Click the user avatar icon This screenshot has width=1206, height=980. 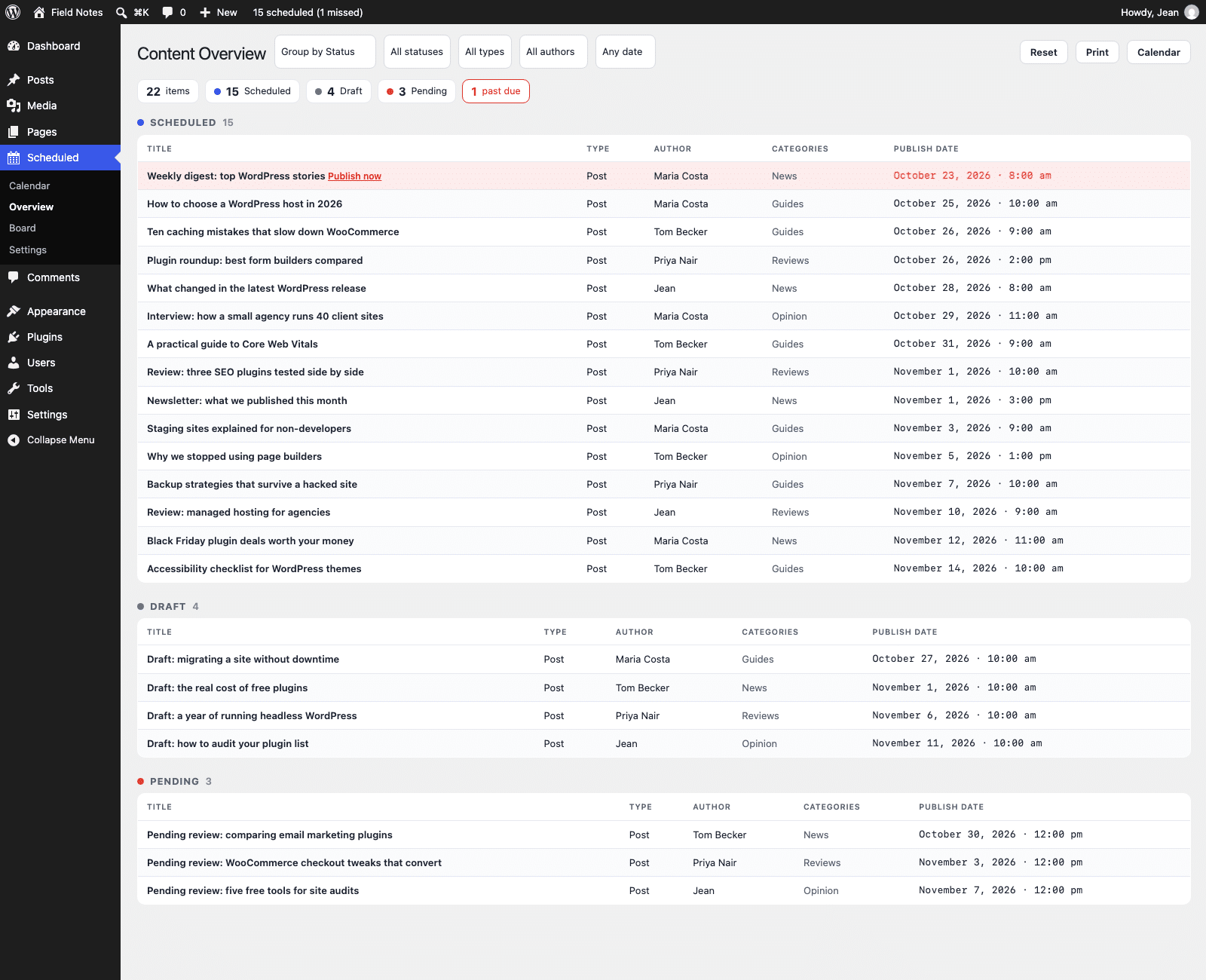(x=1192, y=12)
